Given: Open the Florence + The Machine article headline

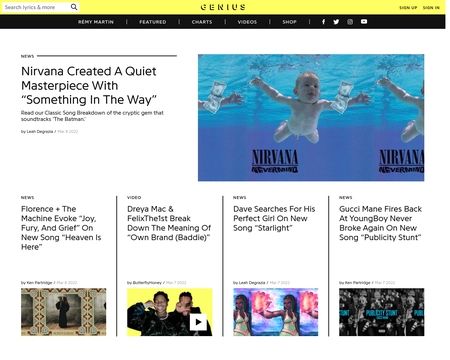Looking at the screenshot, I should coord(61,228).
